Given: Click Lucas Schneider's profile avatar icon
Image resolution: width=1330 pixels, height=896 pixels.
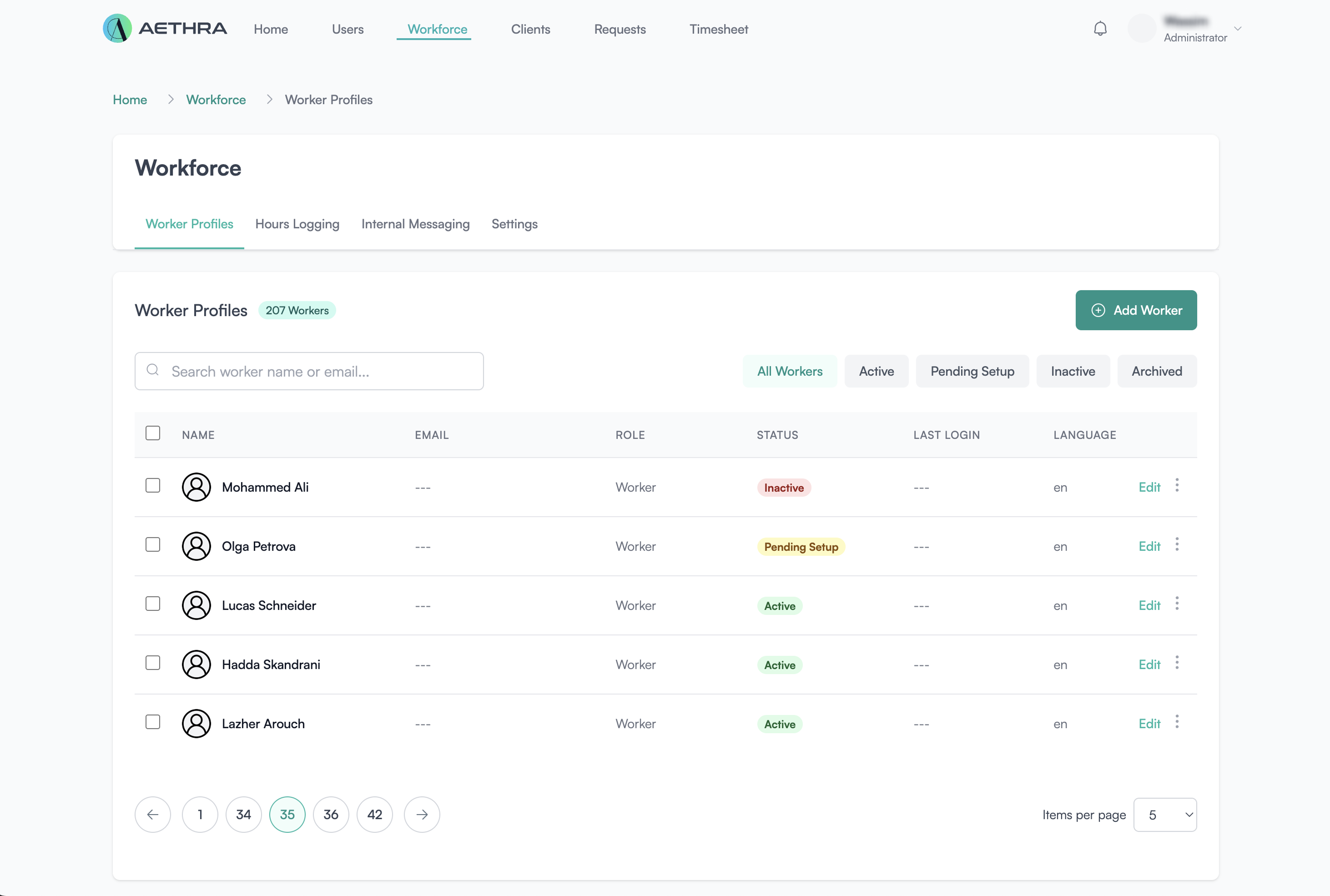Looking at the screenshot, I should [x=196, y=605].
